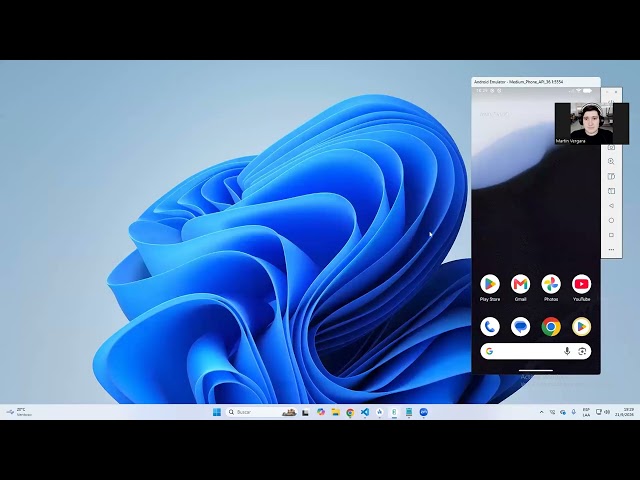Open the Windows Start menu
Image resolution: width=640 pixels, height=480 pixels.
[217, 412]
